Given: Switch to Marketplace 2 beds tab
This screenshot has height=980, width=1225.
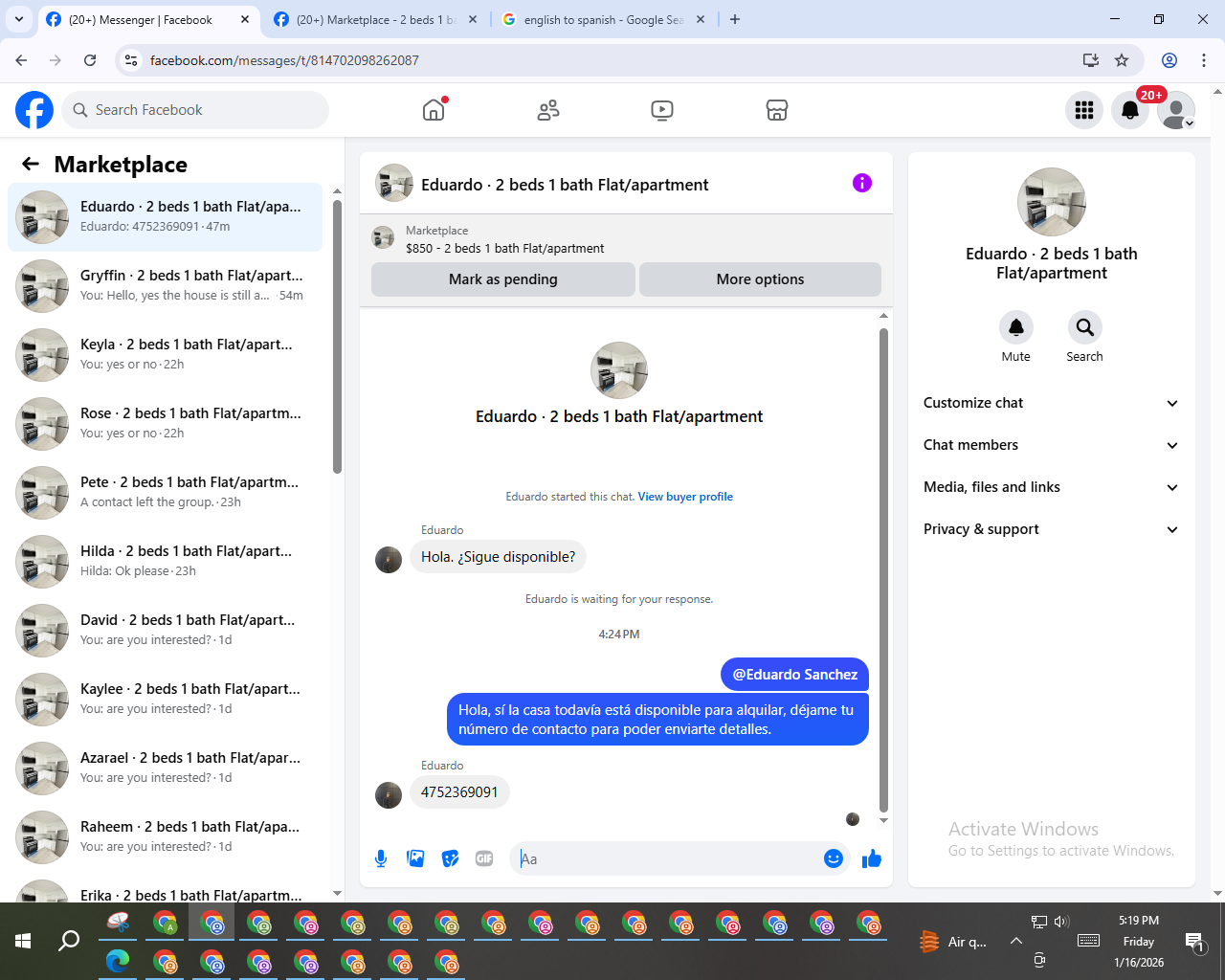Looking at the screenshot, I should [x=376, y=19].
